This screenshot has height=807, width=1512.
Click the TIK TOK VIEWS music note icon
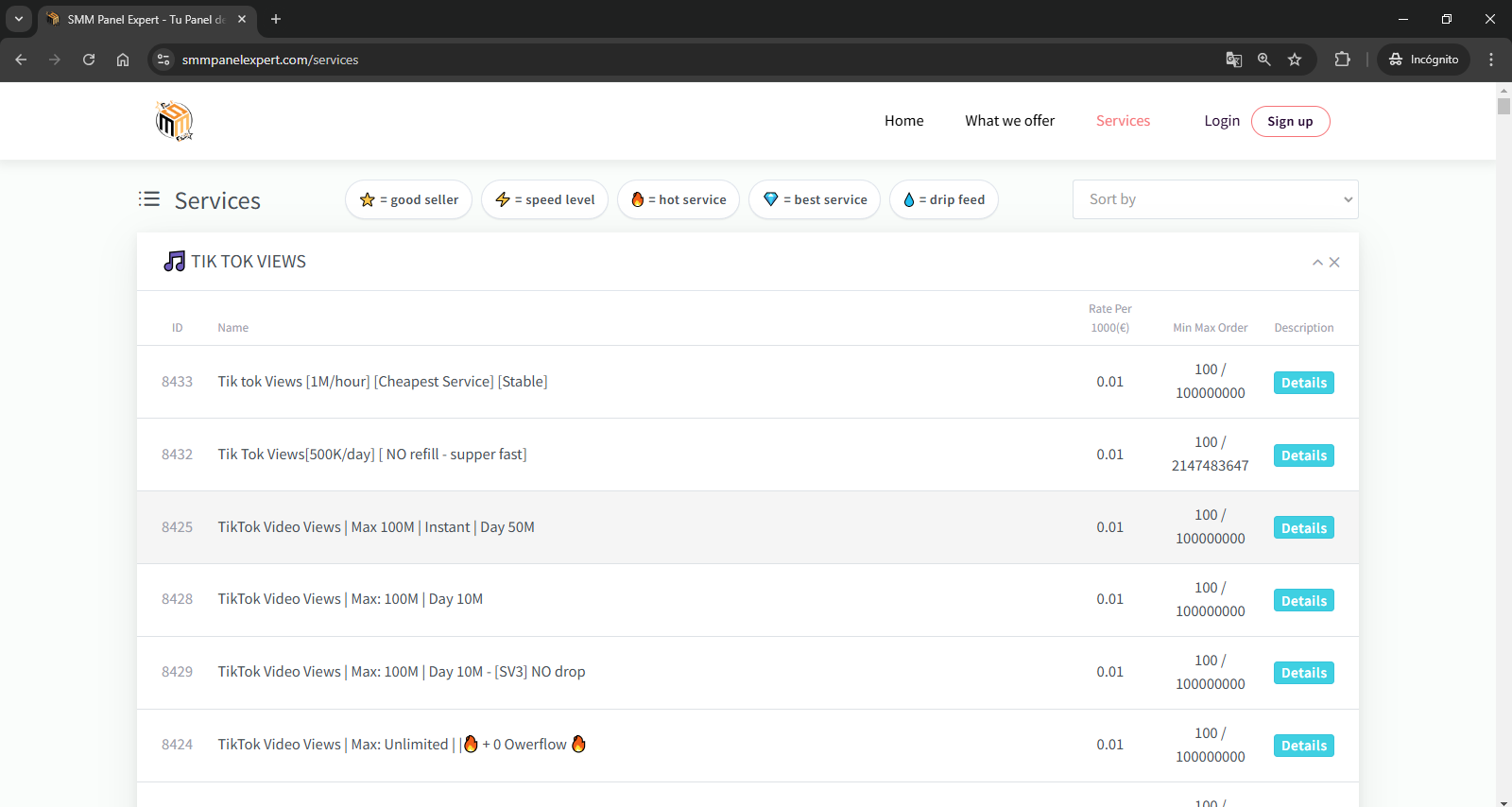click(x=175, y=261)
